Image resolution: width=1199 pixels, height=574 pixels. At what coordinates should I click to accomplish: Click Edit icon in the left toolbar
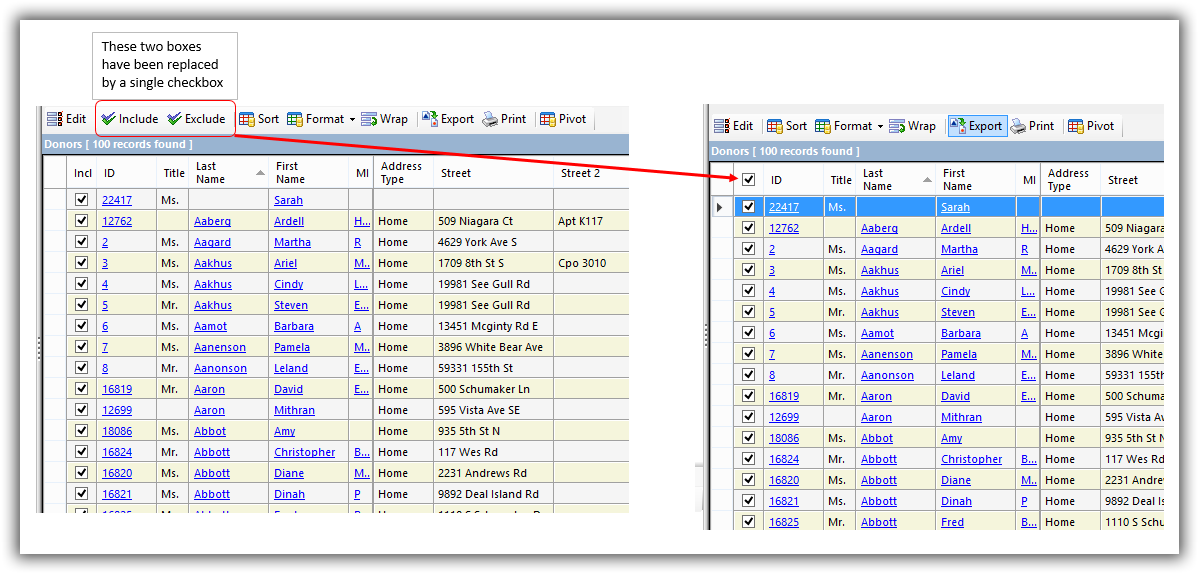coord(55,119)
